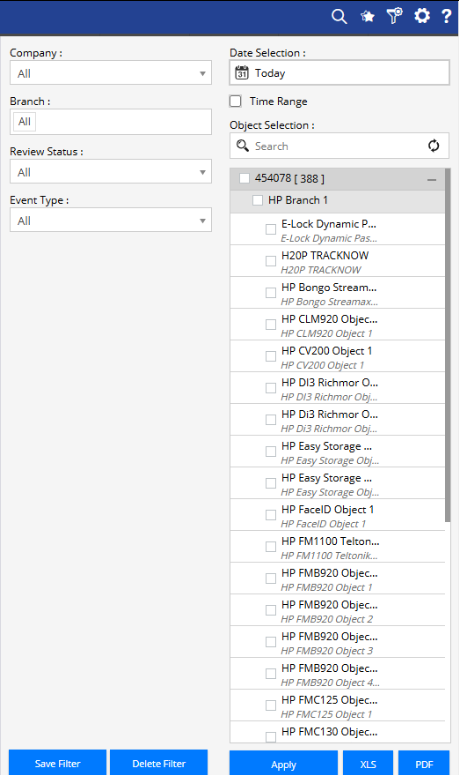
Task: Click the Save Filter button
Action: coord(57,763)
